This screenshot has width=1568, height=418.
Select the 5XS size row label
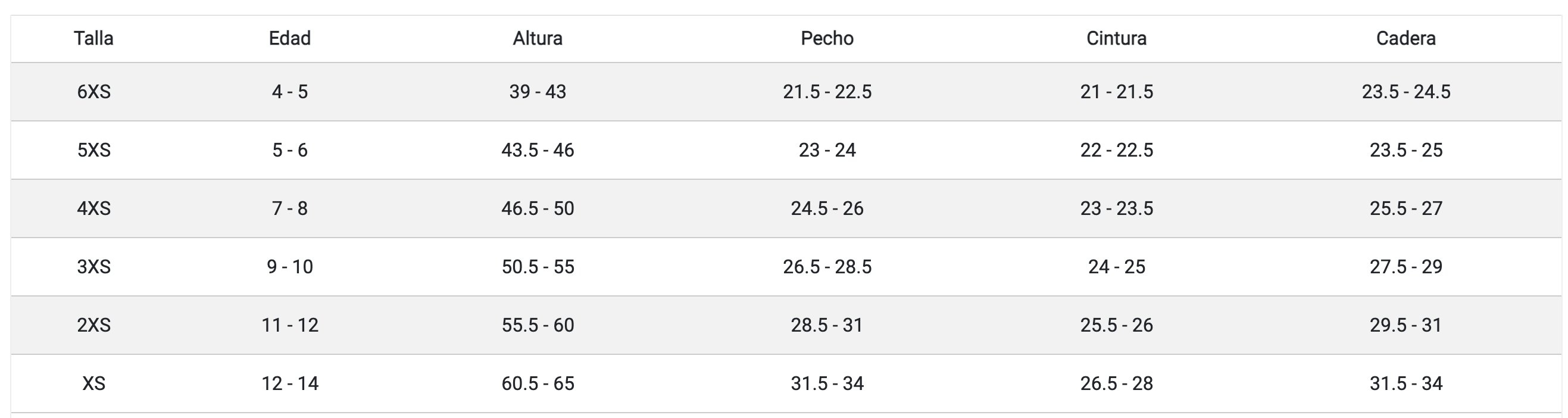click(93, 150)
